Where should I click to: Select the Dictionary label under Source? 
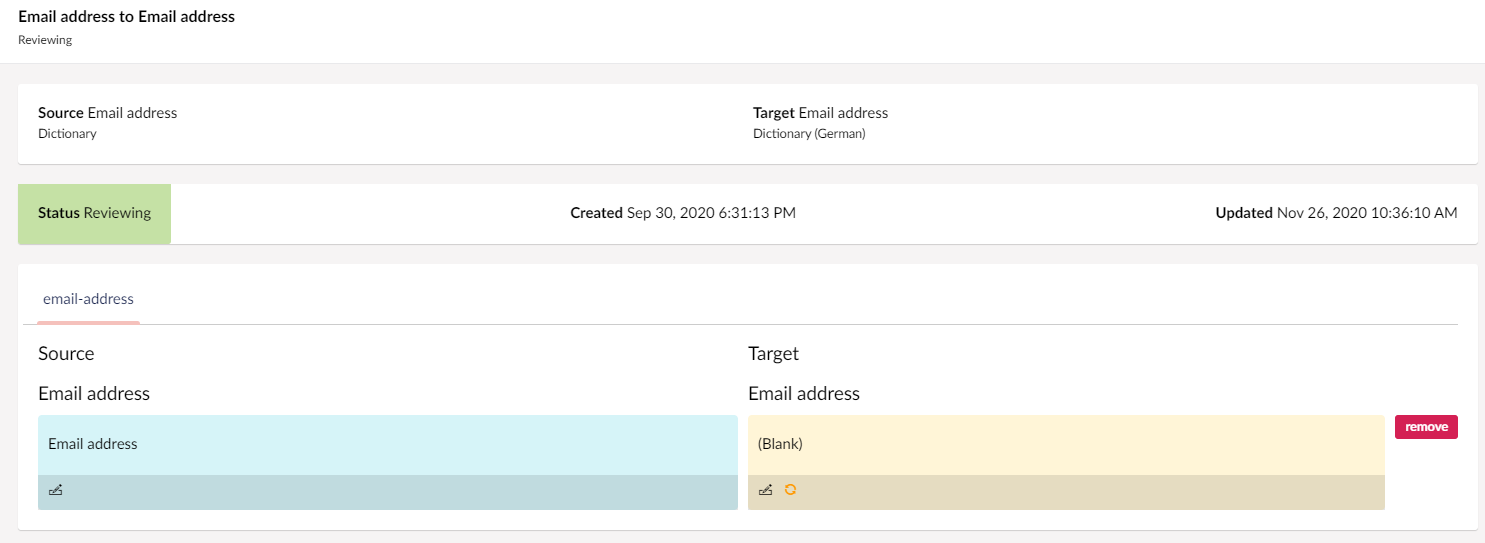click(x=67, y=133)
